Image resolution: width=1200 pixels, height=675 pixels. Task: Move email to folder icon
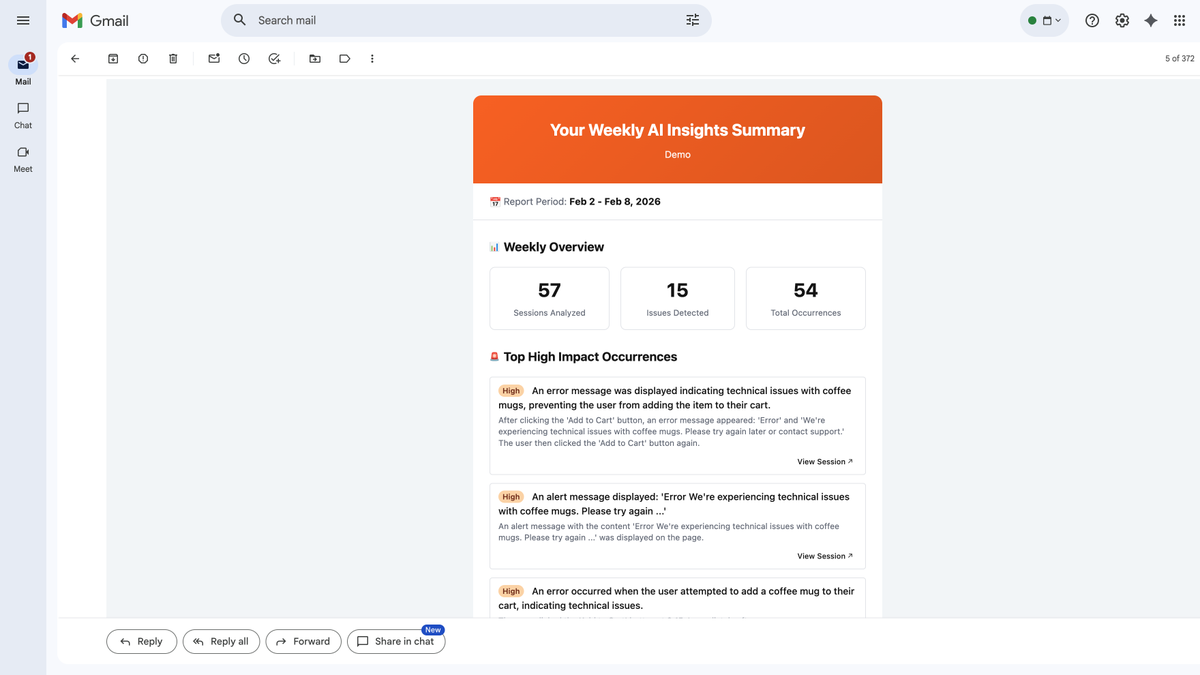click(315, 59)
